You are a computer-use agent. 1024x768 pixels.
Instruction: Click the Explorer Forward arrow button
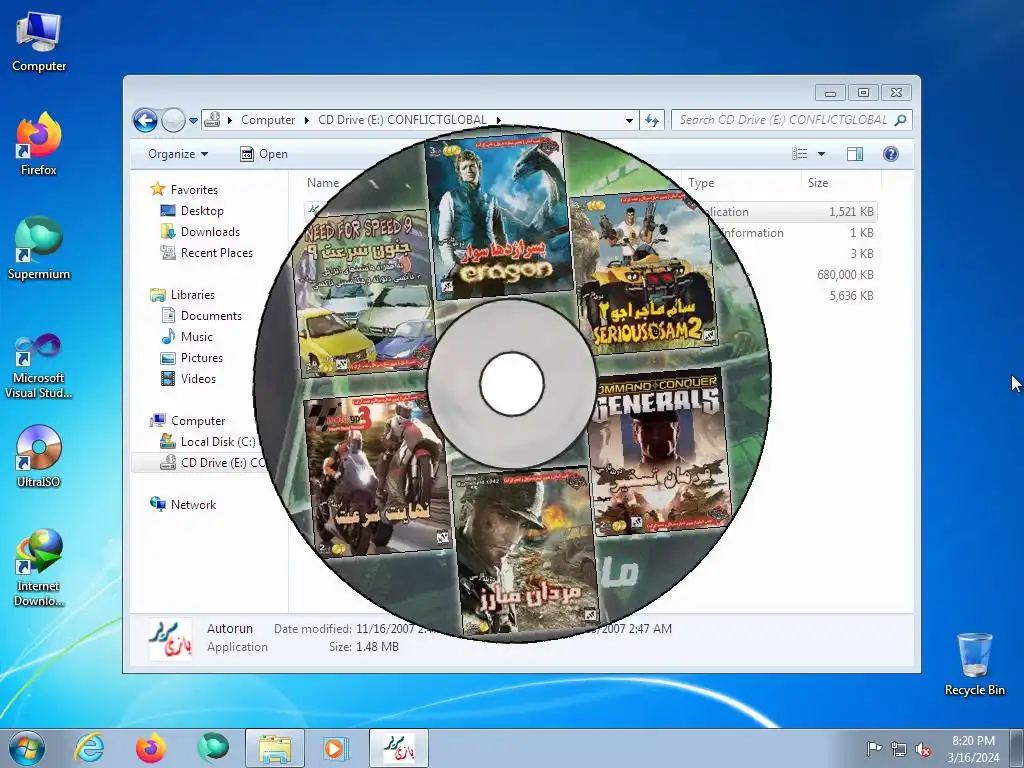coord(173,120)
